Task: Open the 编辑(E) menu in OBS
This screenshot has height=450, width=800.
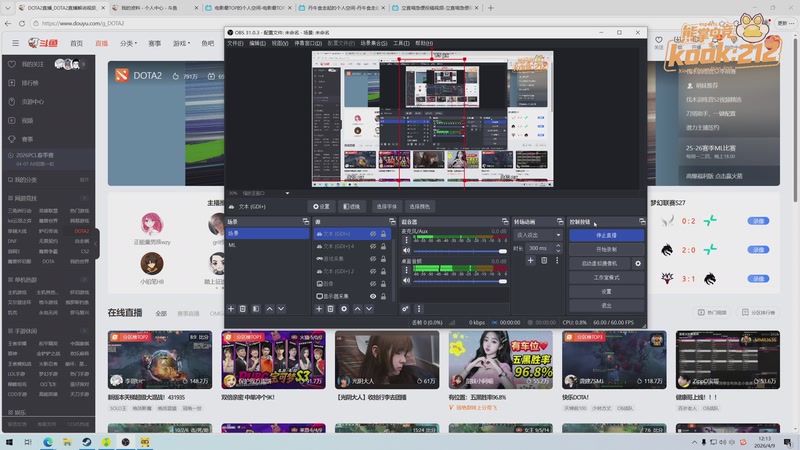Action: [257, 43]
